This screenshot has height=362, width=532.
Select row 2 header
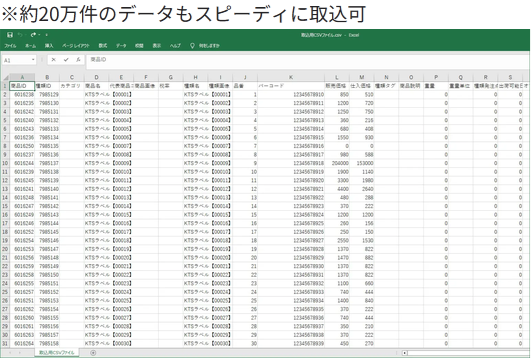coord(5,95)
